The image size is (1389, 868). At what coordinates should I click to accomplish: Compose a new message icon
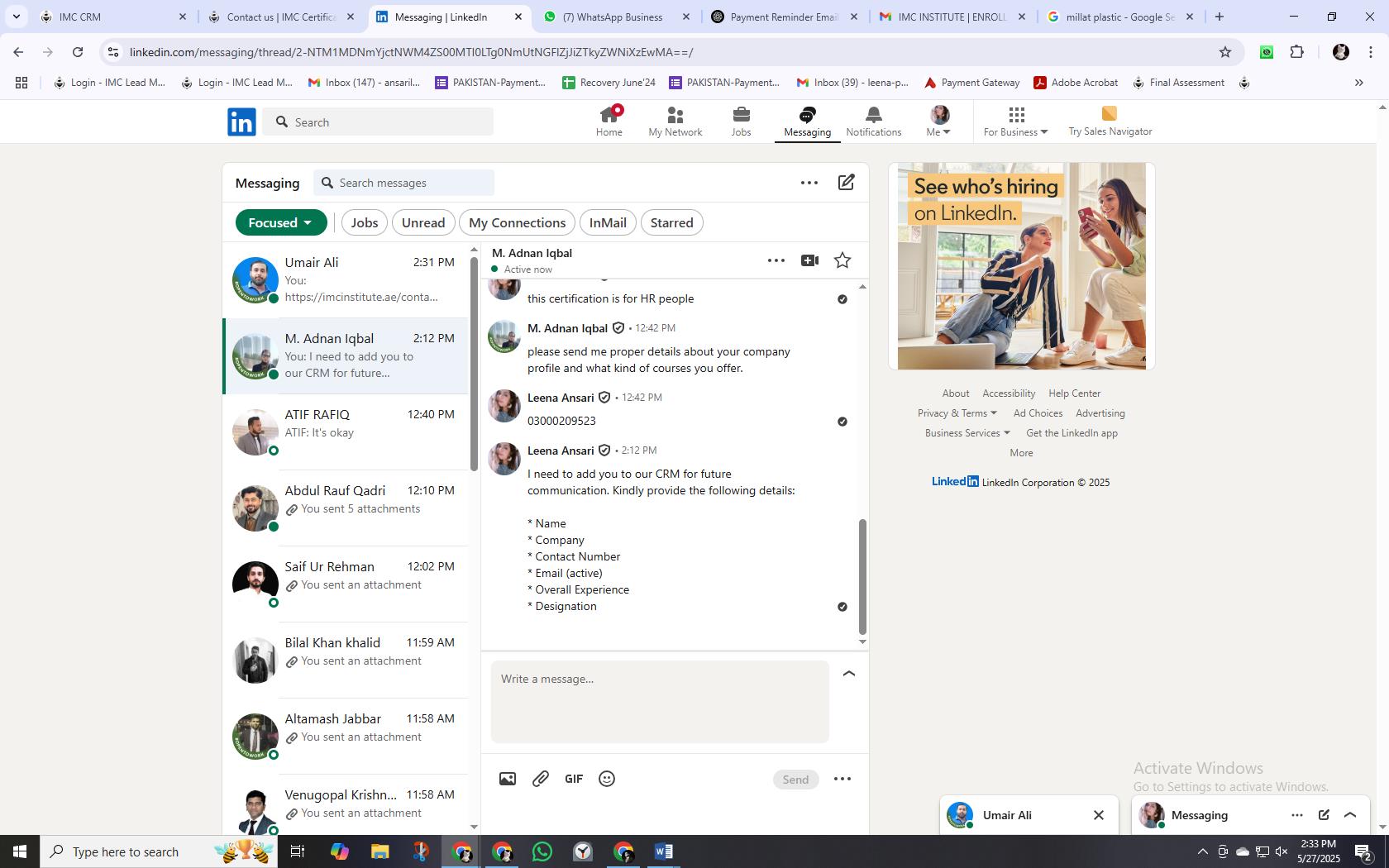pyautogui.click(x=846, y=183)
